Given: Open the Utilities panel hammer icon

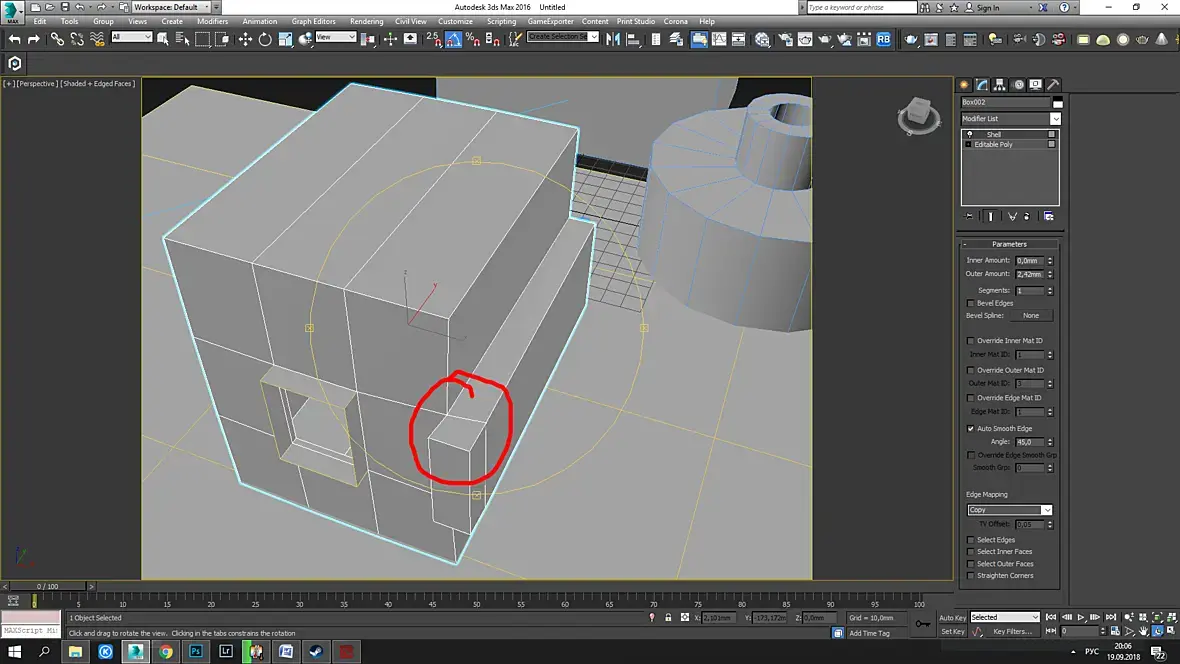Looking at the screenshot, I should 1054,84.
